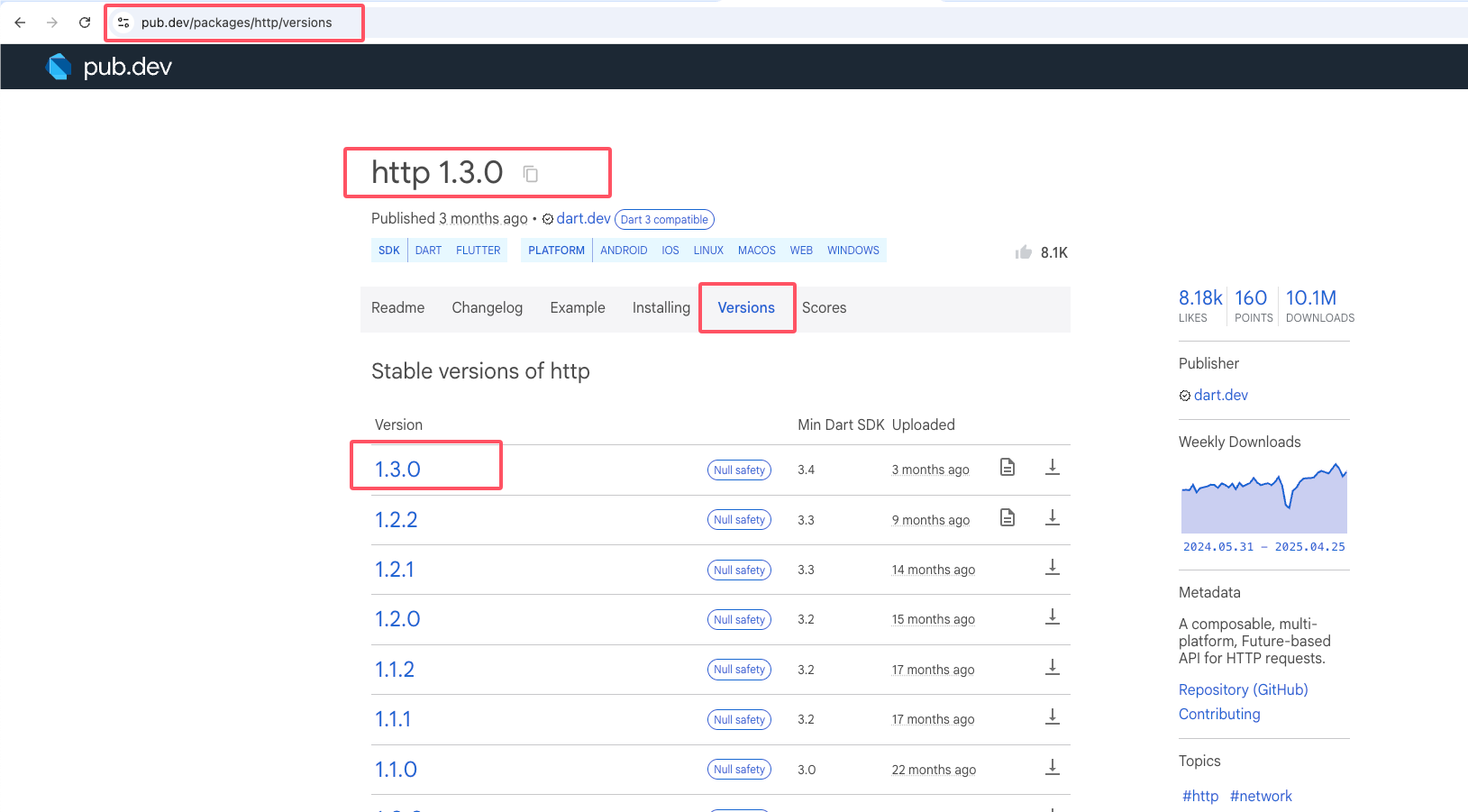Open dart.dev link in Publisher sidebar

[x=1220, y=395]
